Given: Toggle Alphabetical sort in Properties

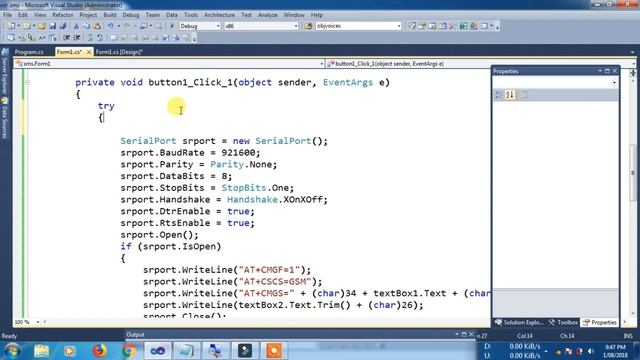Looking at the screenshot, I should [509, 95].
